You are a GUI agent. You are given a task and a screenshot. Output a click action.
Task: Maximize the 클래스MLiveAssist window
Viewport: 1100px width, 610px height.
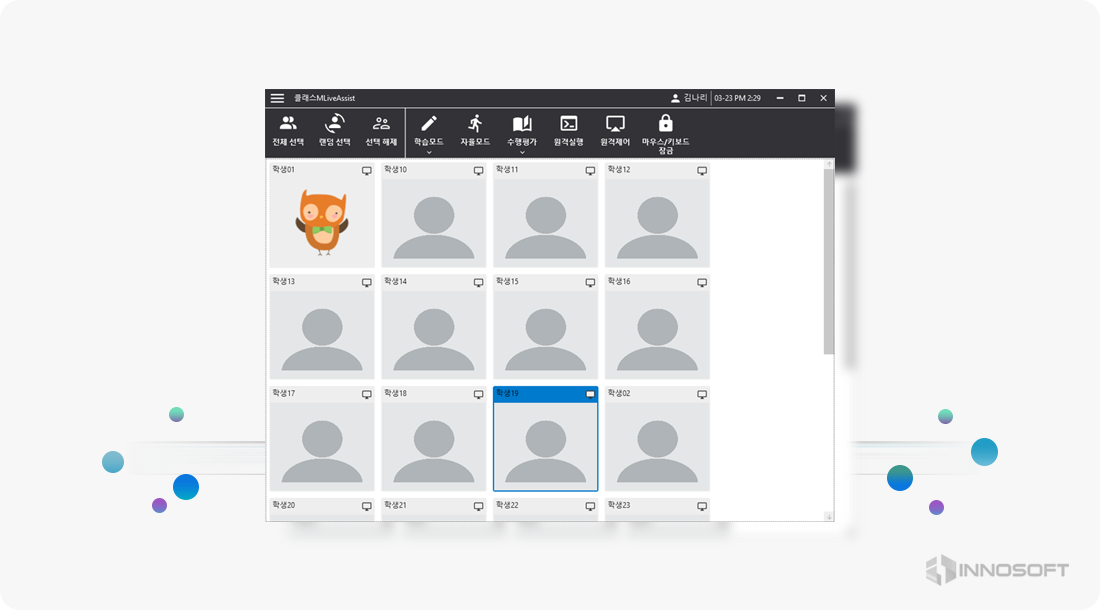(x=802, y=98)
